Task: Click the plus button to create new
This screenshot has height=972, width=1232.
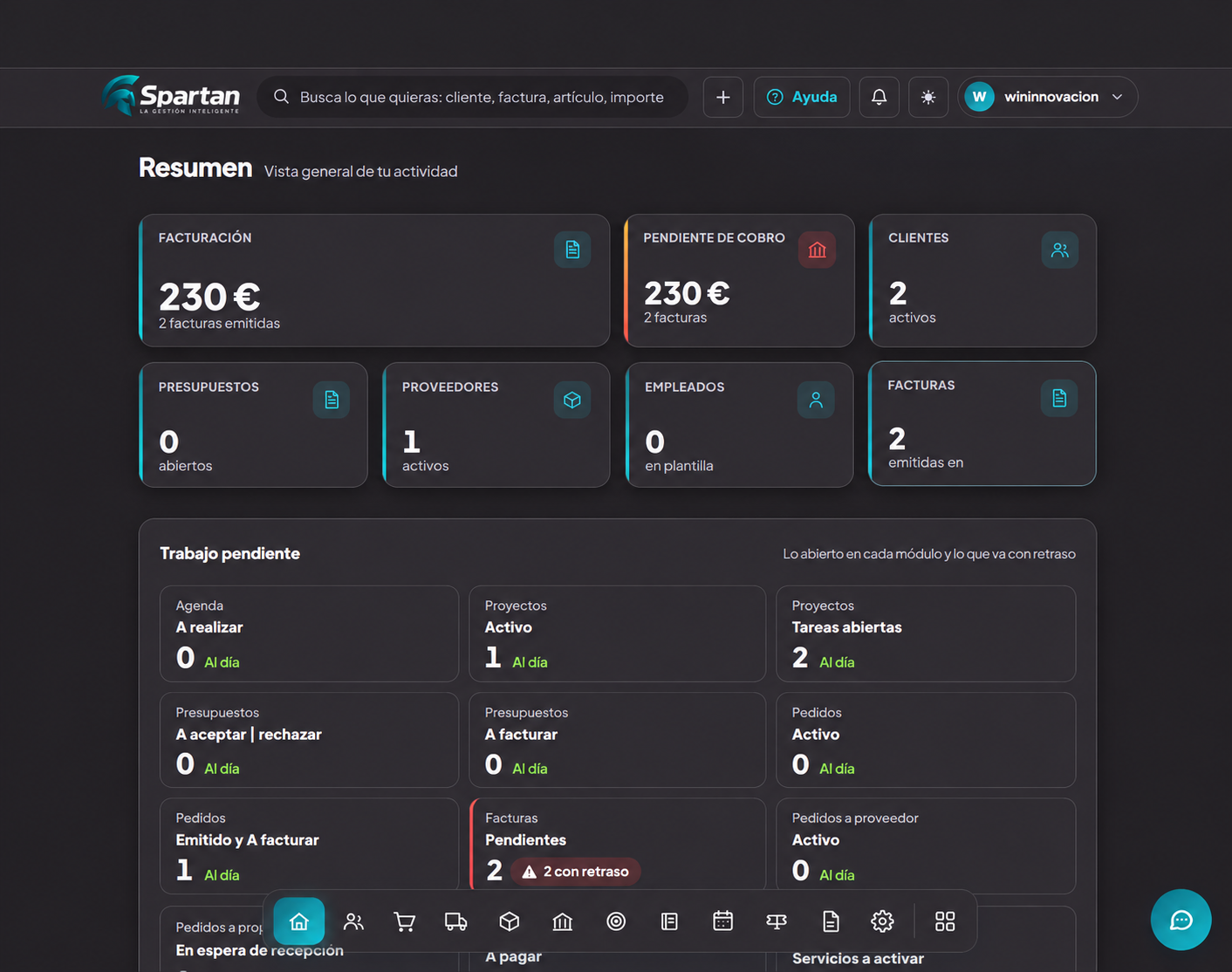Action: click(723, 97)
